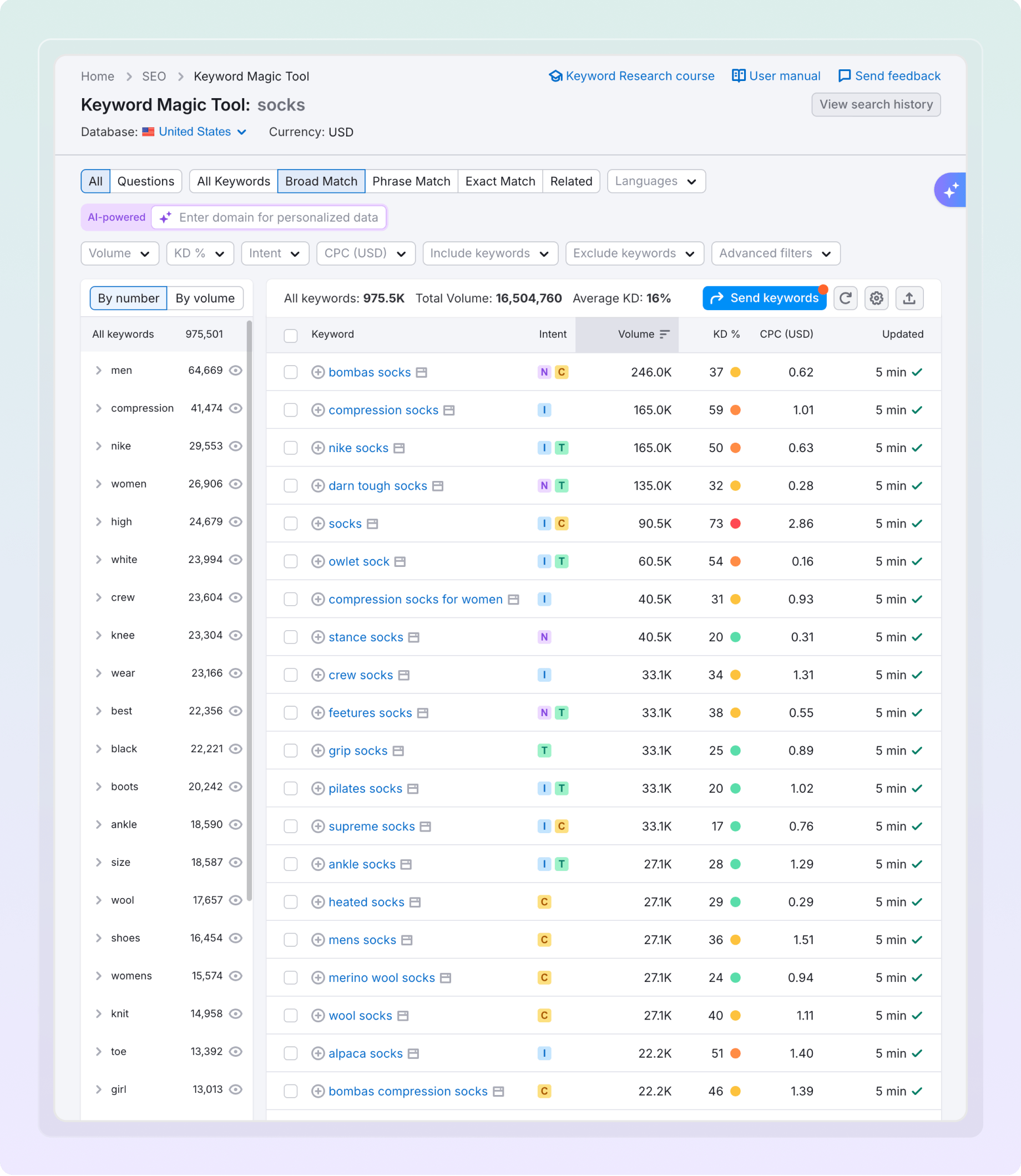The width and height of the screenshot is (1021, 1176).
Task: Open SERP icon beside owlet sock
Action: coord(400,561)
